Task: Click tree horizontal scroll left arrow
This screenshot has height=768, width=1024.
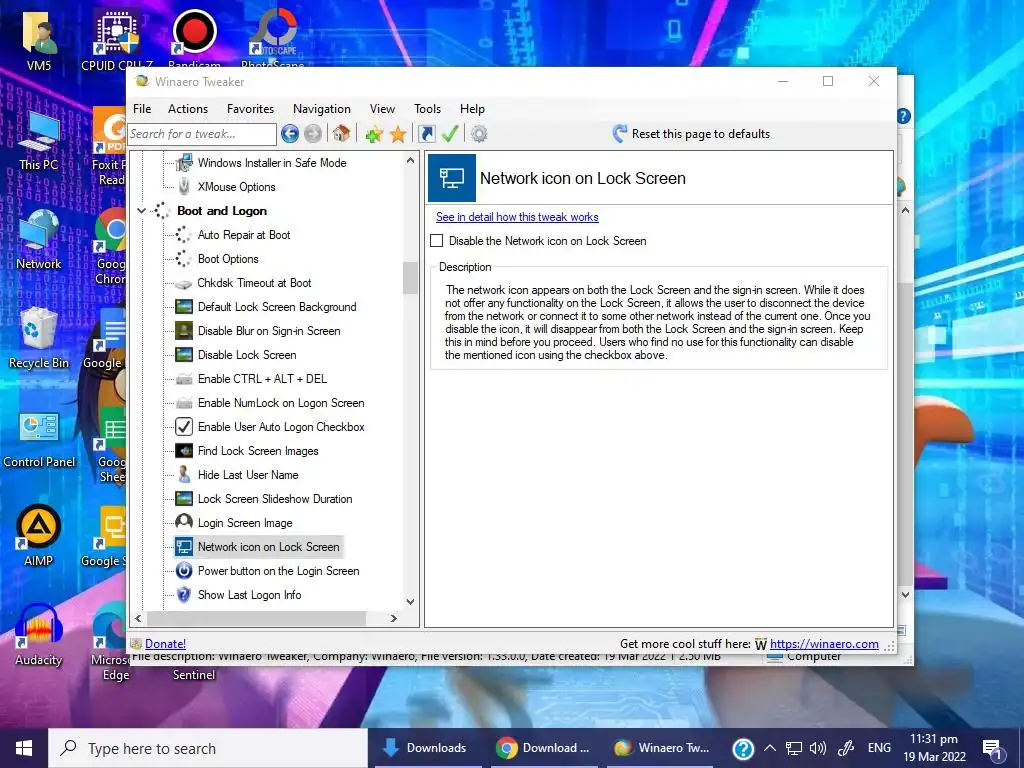Action: [138, 618]
